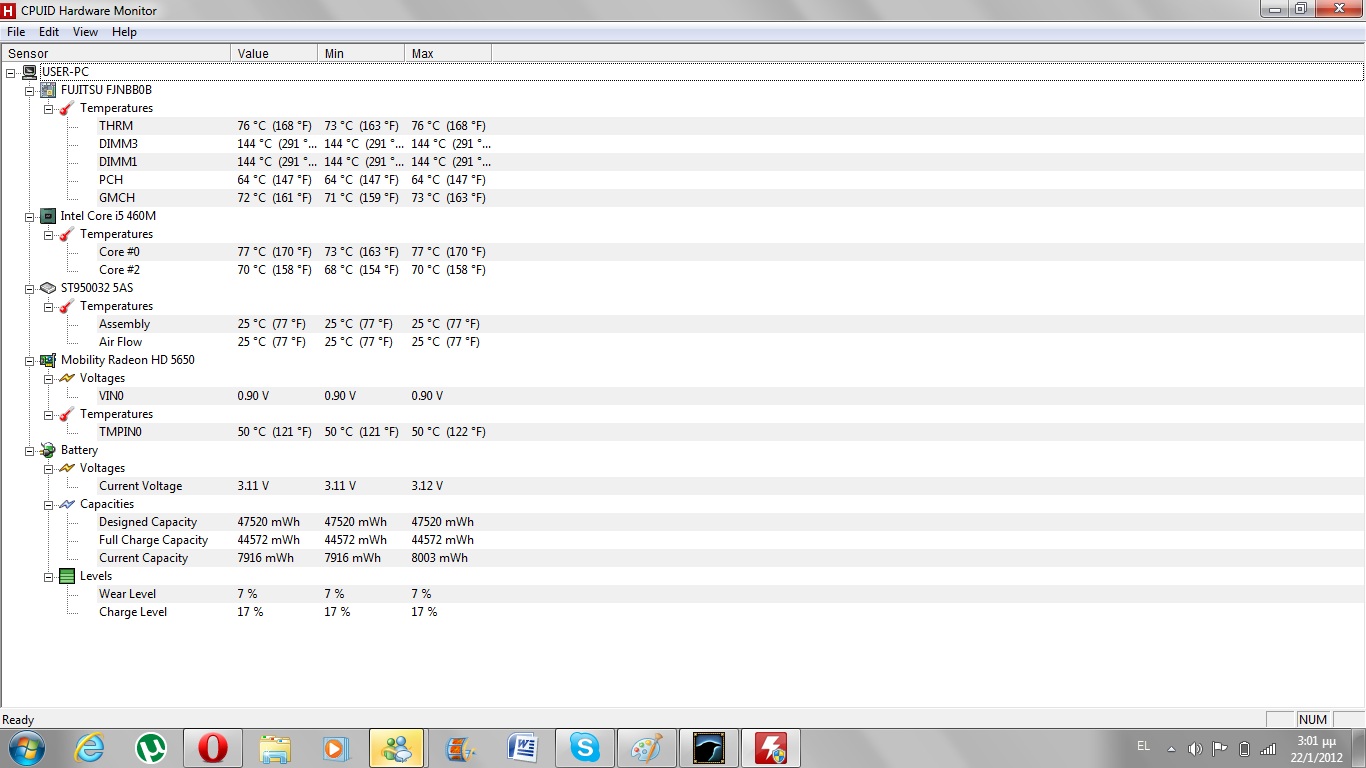Open Skype from the taskbar

[585, 747]
